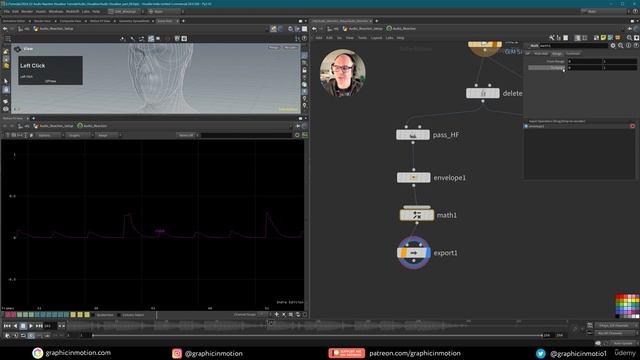Click the parameter pane search icon
This screenshot has width=640, height=360.
[621, 46]
